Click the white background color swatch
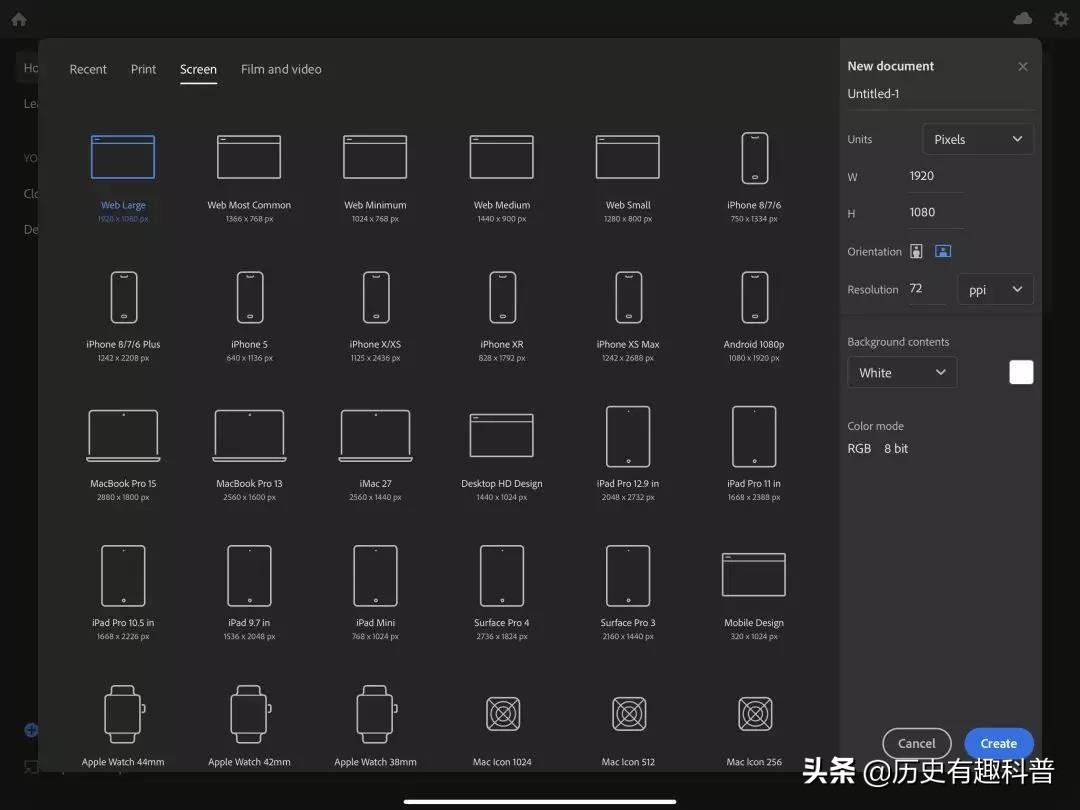This screenshot has height=810, width=1080. point(1021,371)
